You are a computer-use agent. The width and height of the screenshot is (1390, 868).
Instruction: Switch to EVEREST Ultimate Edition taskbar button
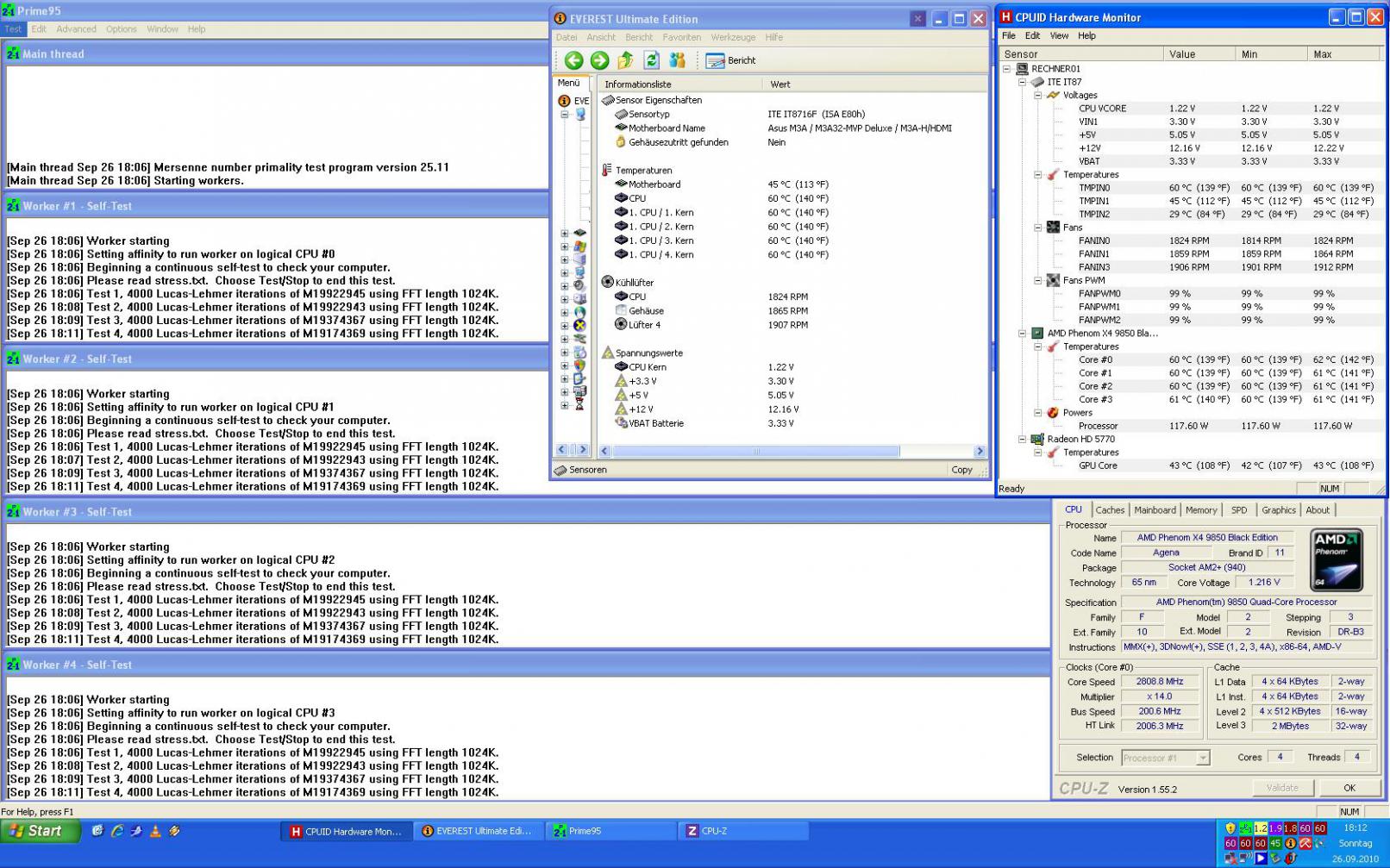pyautogui.click(x=479, y=832)
